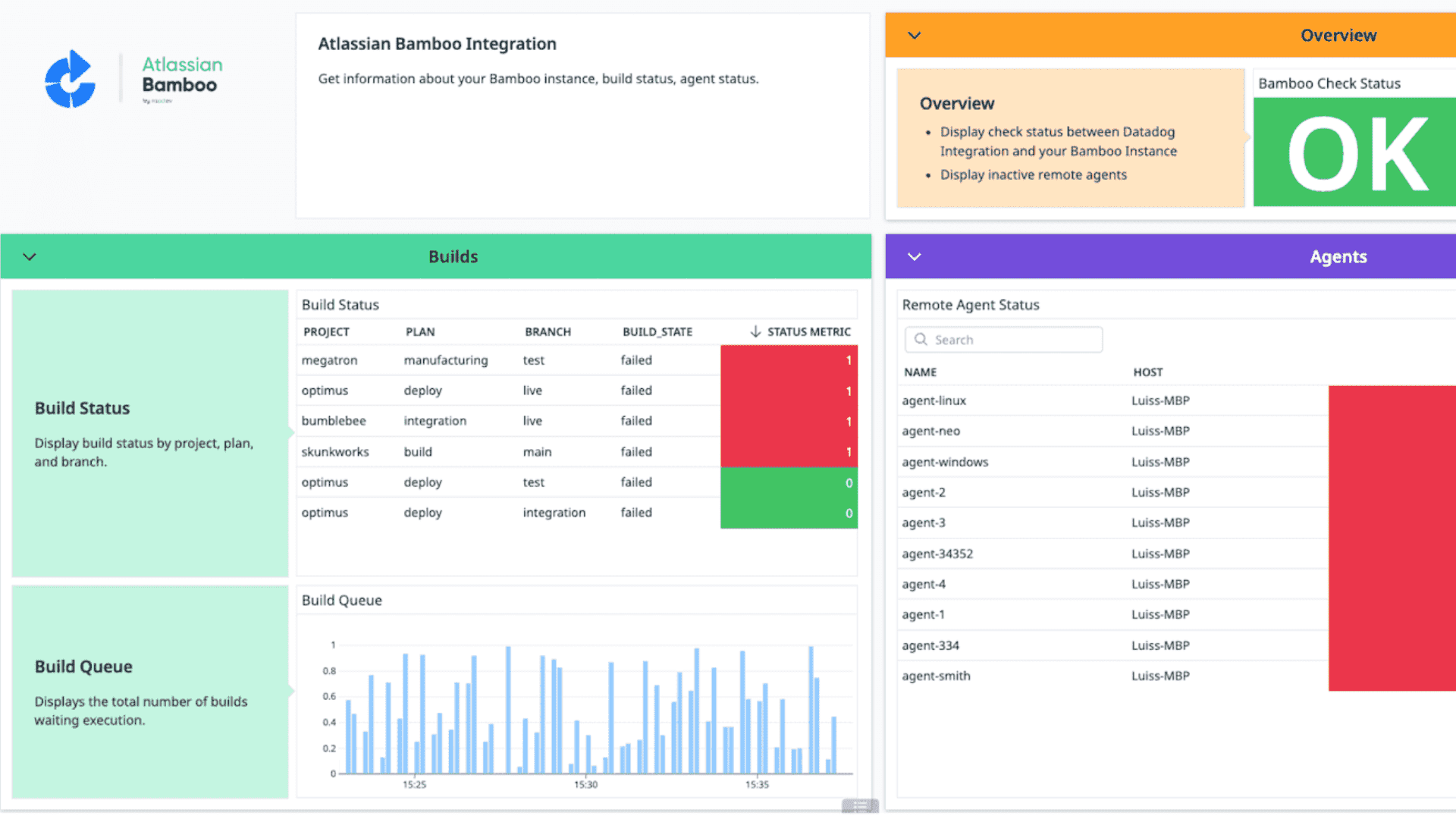Click green status metric for optimus integration row
Screen dimensions: 1456x819
click(x=789, y=513)
